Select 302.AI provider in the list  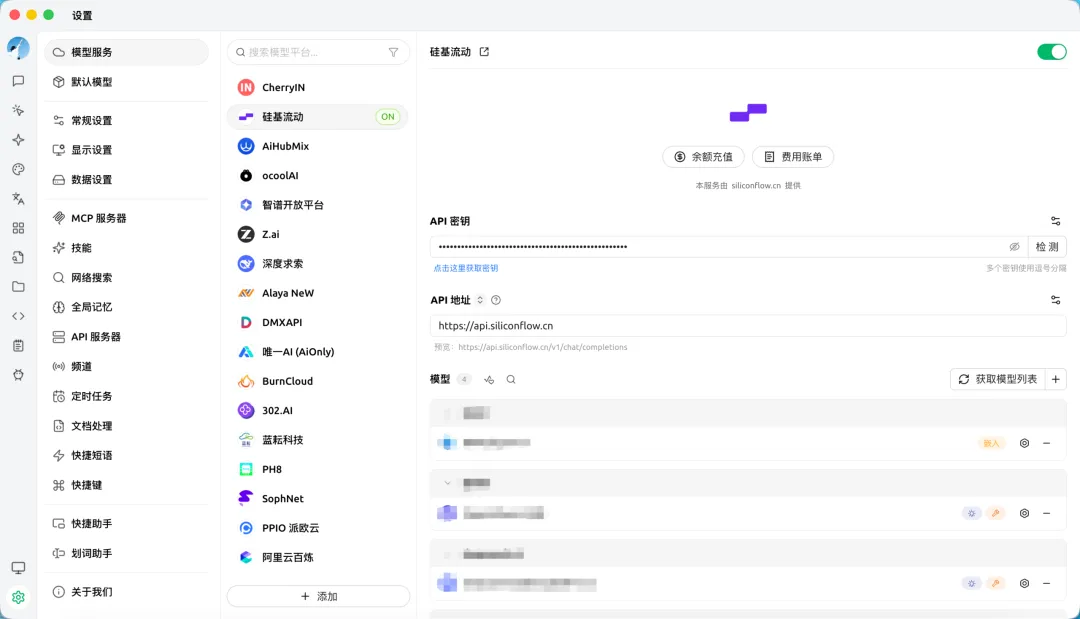coord(318,410)
